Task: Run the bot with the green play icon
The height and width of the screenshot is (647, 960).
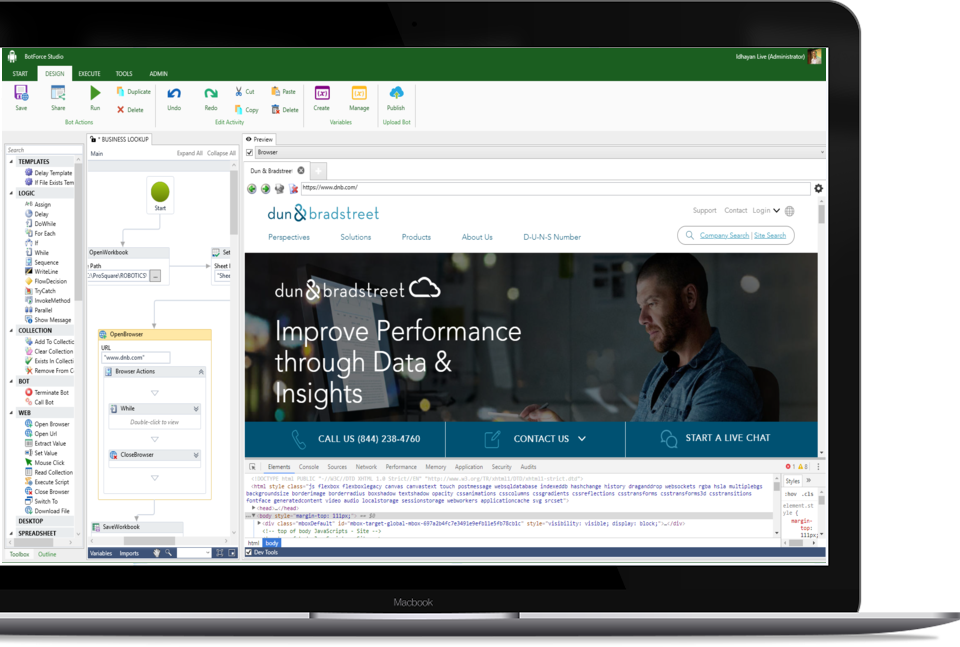Action: pyautogui.click(x=95, y=93)
